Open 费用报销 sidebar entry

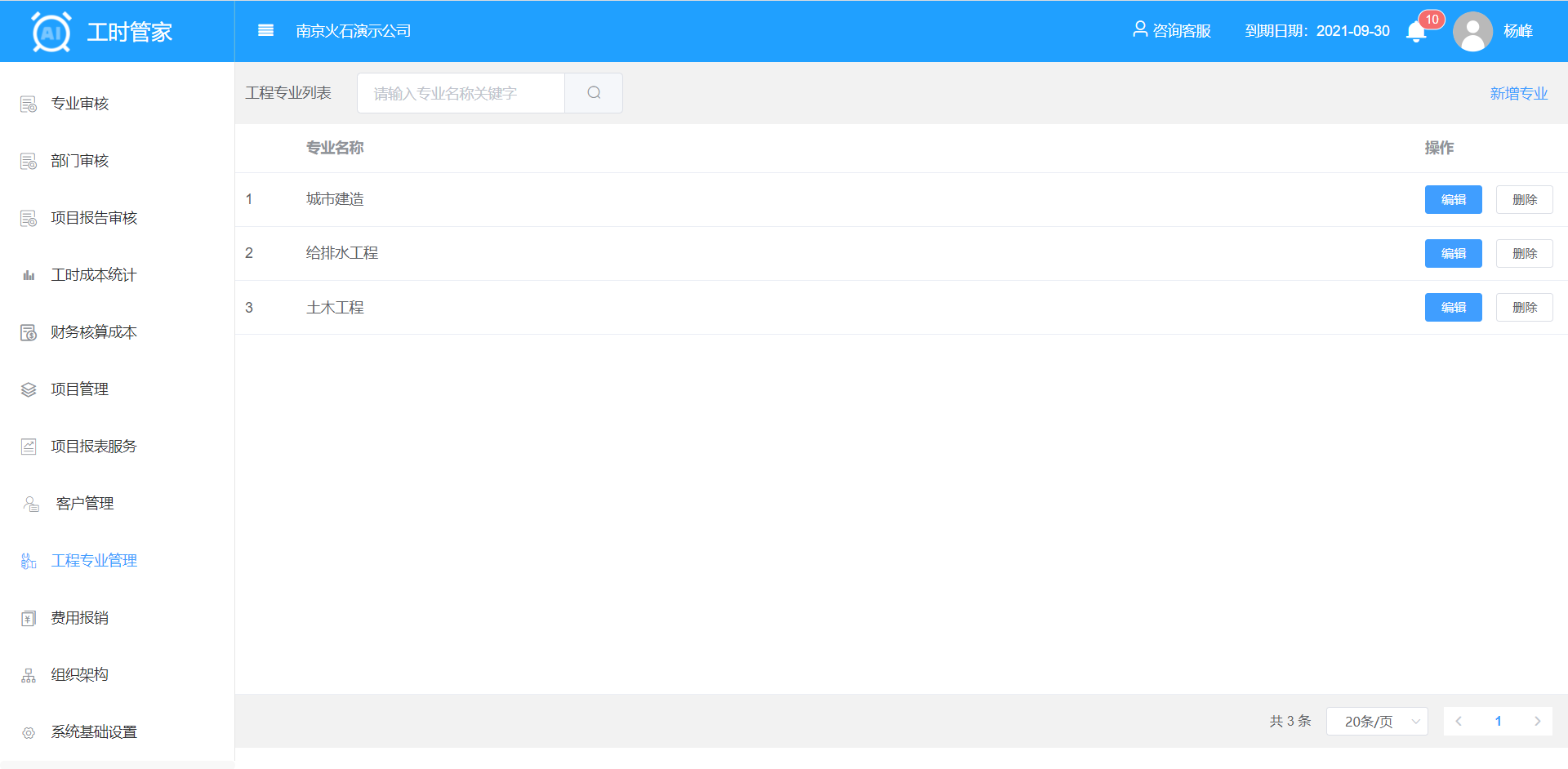pyautogui.click(x=79, y=618)
